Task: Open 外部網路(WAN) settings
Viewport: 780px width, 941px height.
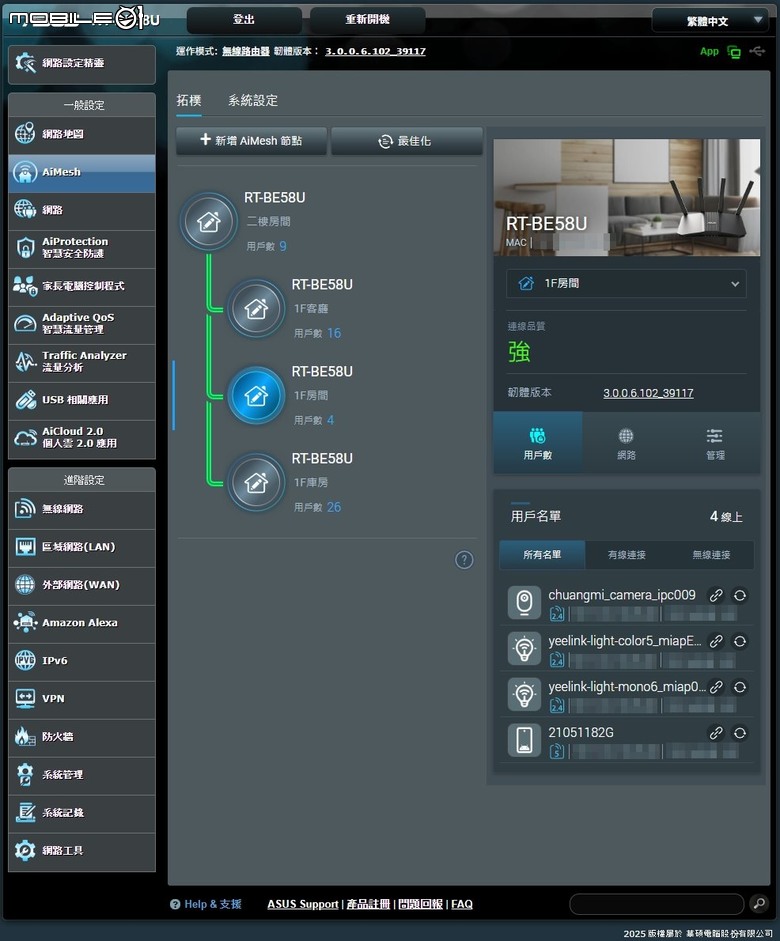Action: (x=82, y=585)
